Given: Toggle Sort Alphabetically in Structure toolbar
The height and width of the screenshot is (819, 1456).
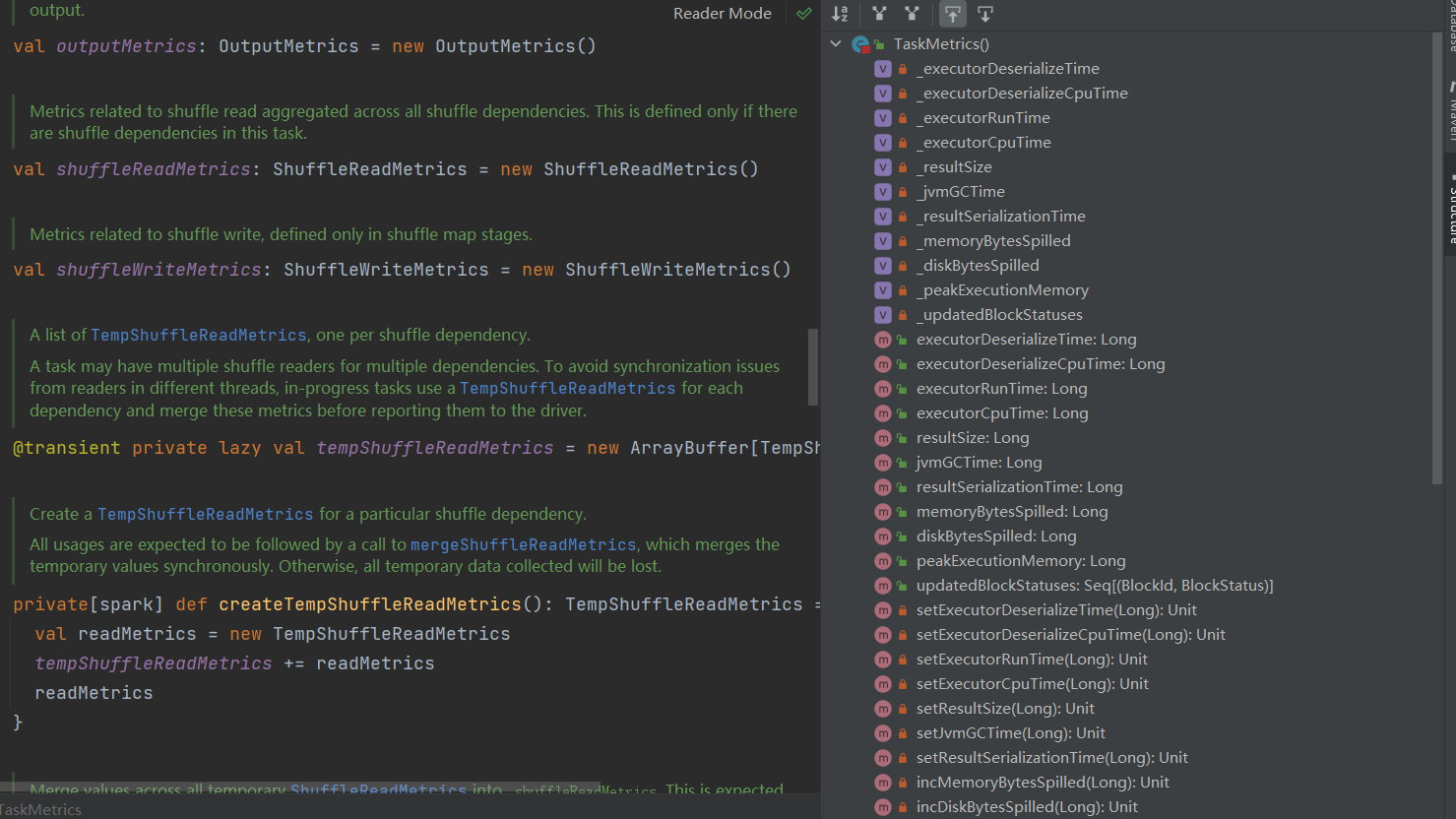Looking at the screenshot, I should click(840, 14).
